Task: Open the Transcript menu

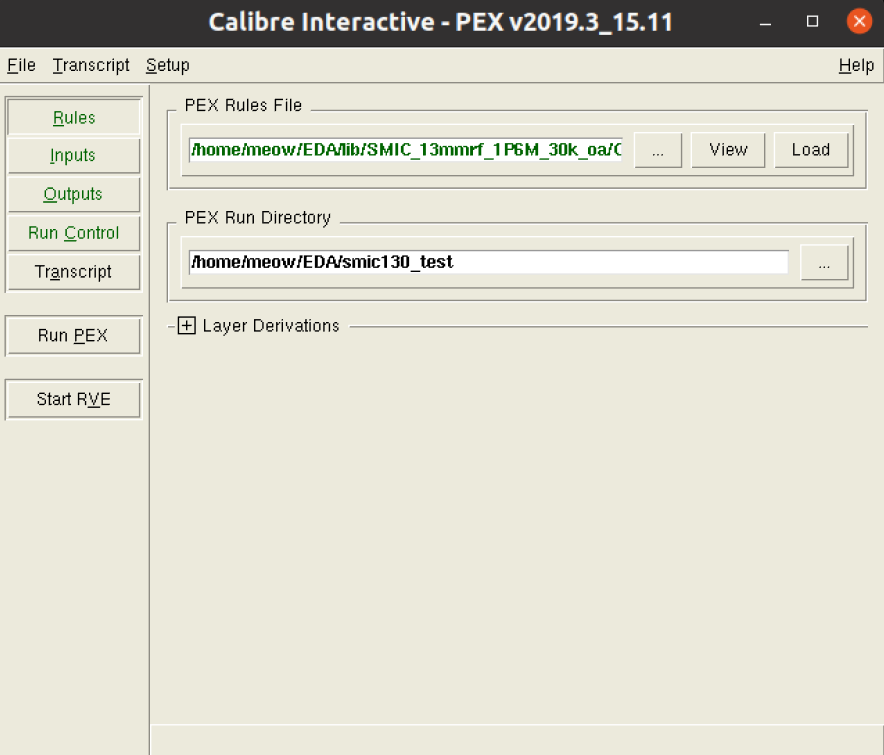Action: pyautogui.click(x=90, y=65)
